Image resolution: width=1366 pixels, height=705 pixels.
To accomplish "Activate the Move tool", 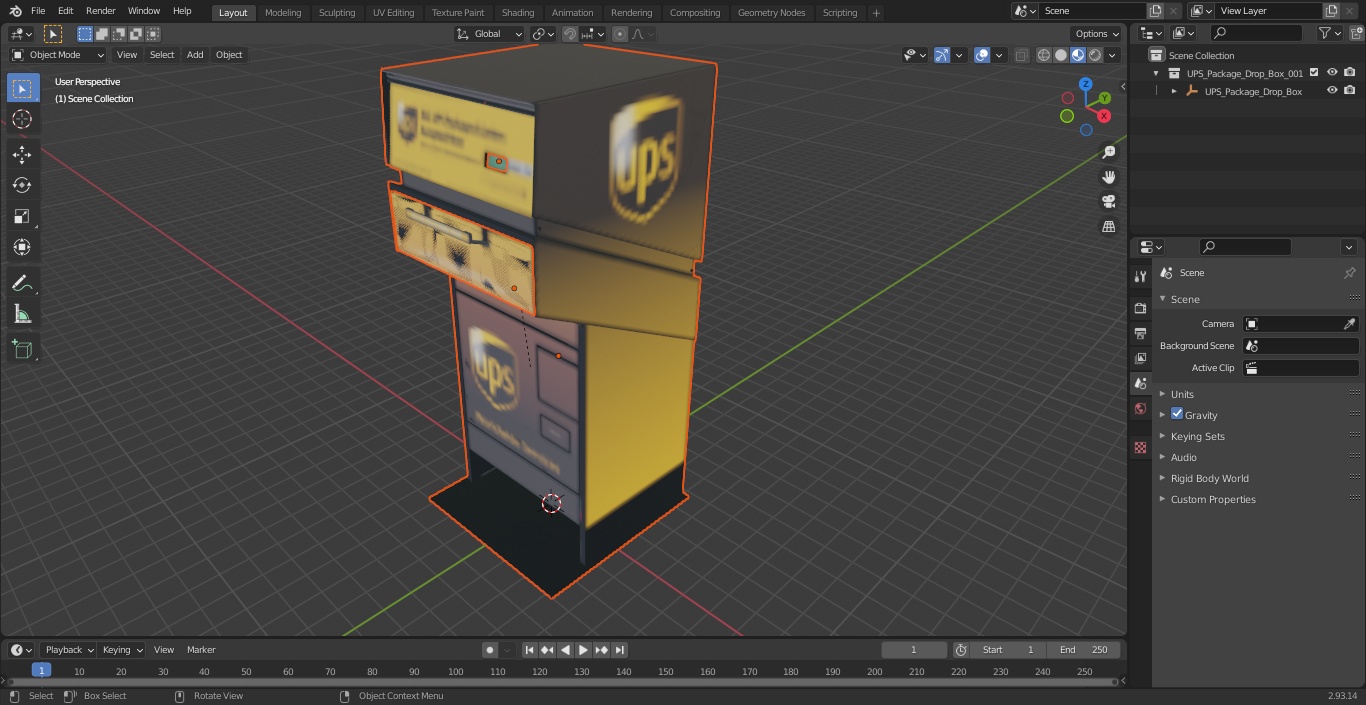I will tap(22, 154).
